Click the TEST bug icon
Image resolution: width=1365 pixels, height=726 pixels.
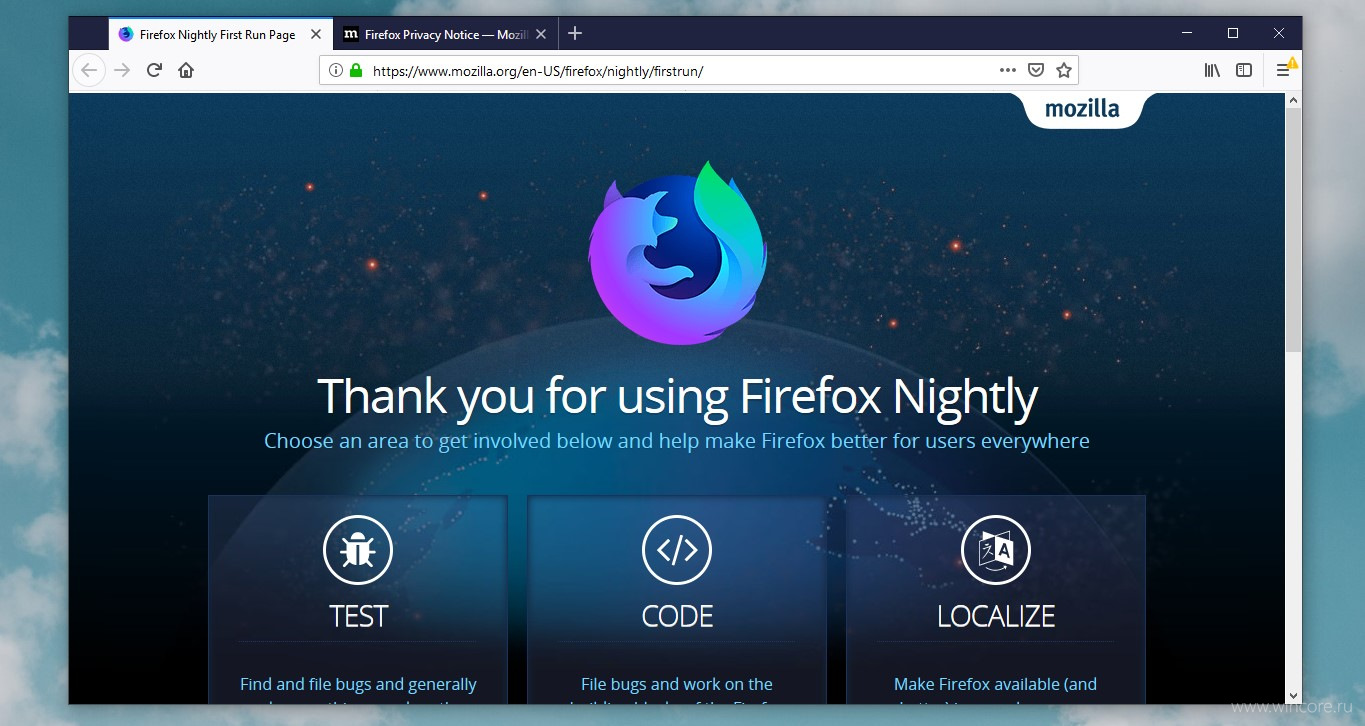pyautogui.click(x=358, y=549)
